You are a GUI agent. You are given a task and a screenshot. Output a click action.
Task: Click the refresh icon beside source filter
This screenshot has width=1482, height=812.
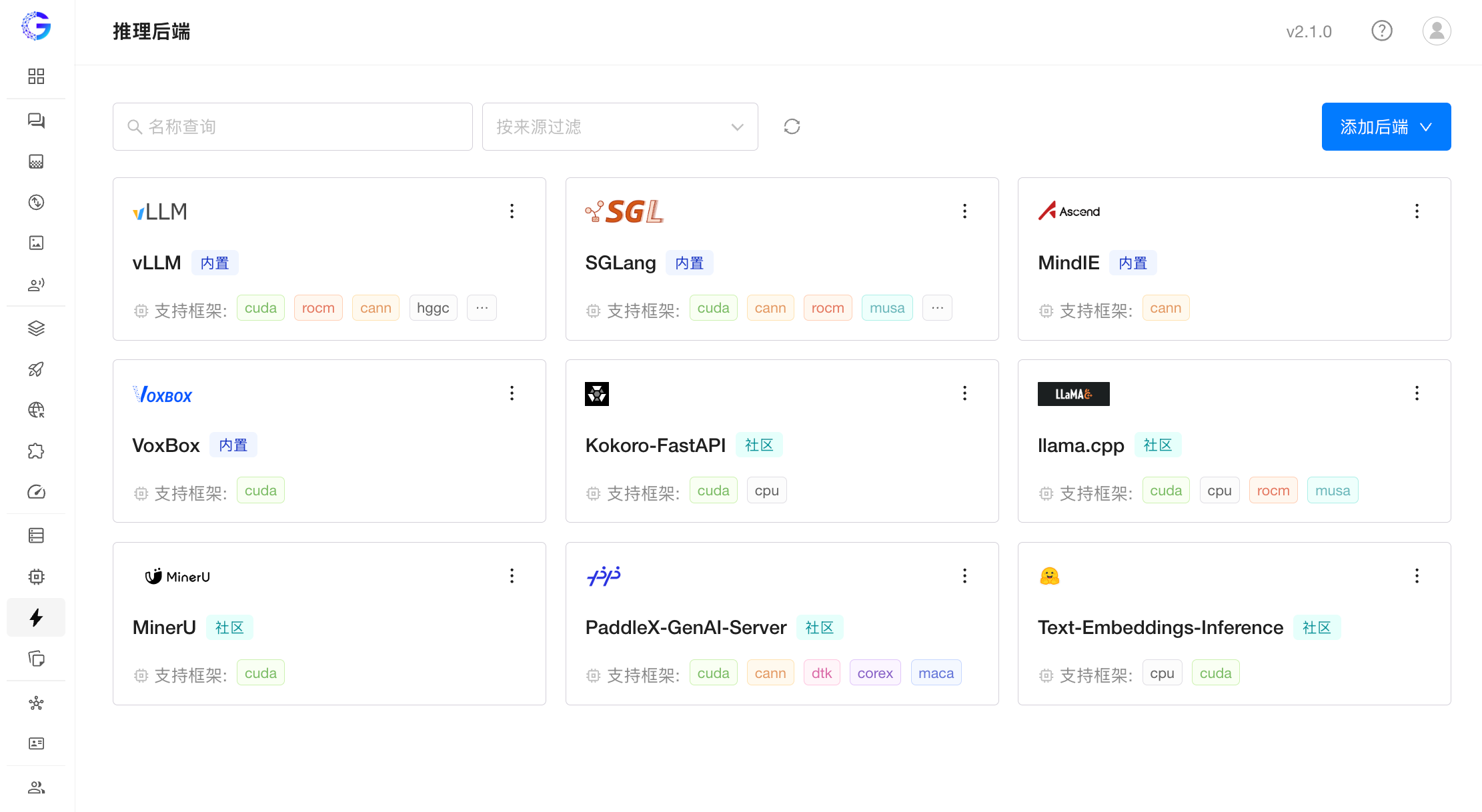[x=792, y=127]
